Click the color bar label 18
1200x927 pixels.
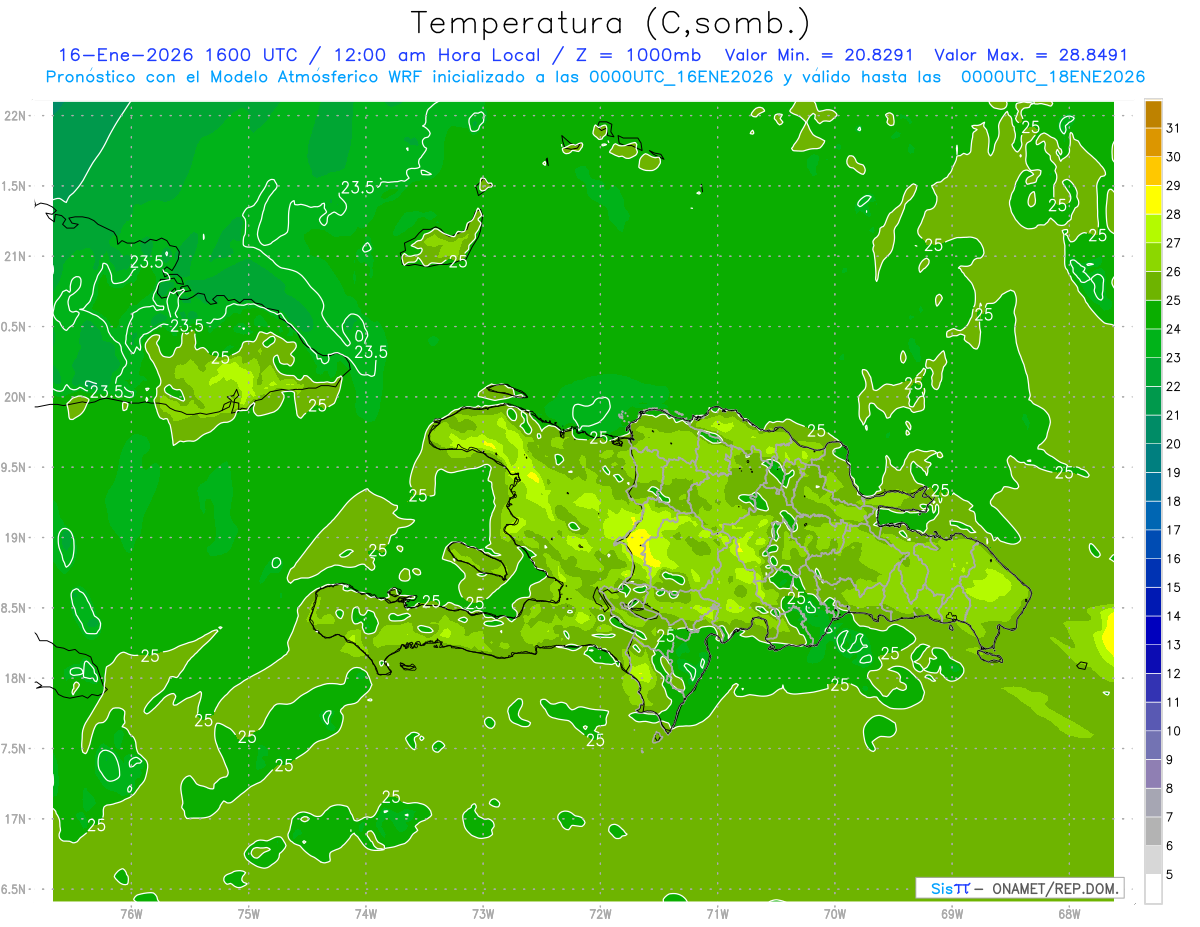pos(1174,501)
